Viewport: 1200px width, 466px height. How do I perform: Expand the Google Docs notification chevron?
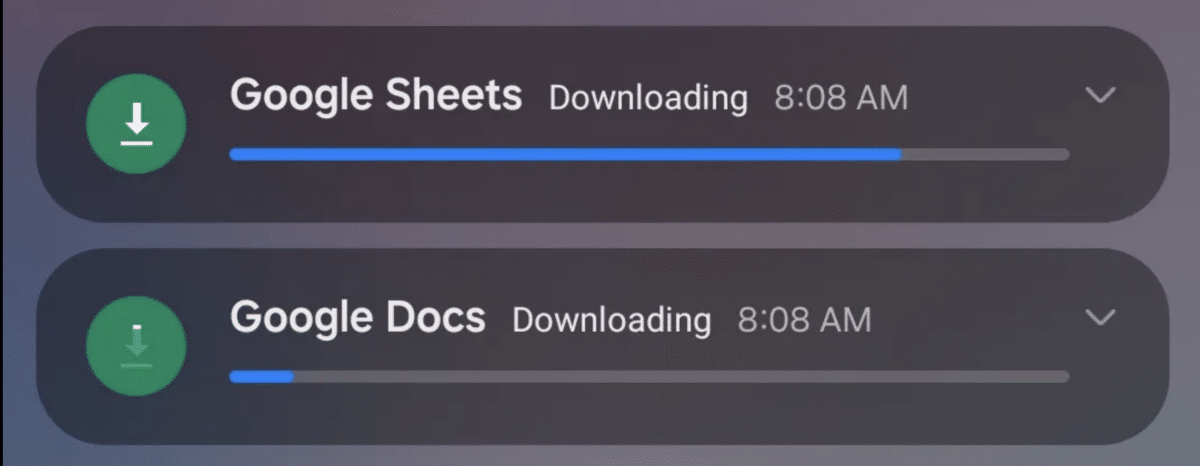pos(1101,318)
